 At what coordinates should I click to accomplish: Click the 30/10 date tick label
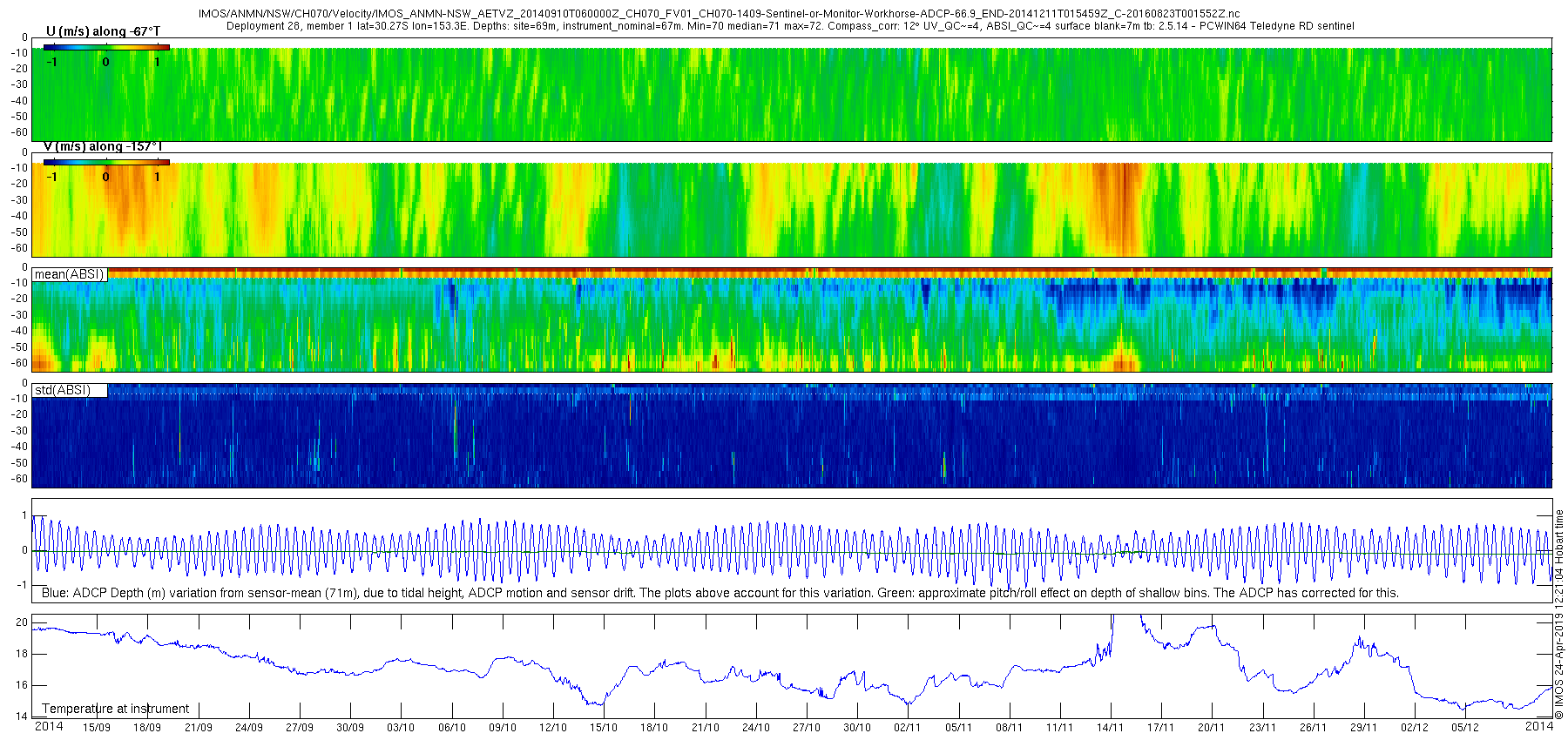click(x=856, y=728)
